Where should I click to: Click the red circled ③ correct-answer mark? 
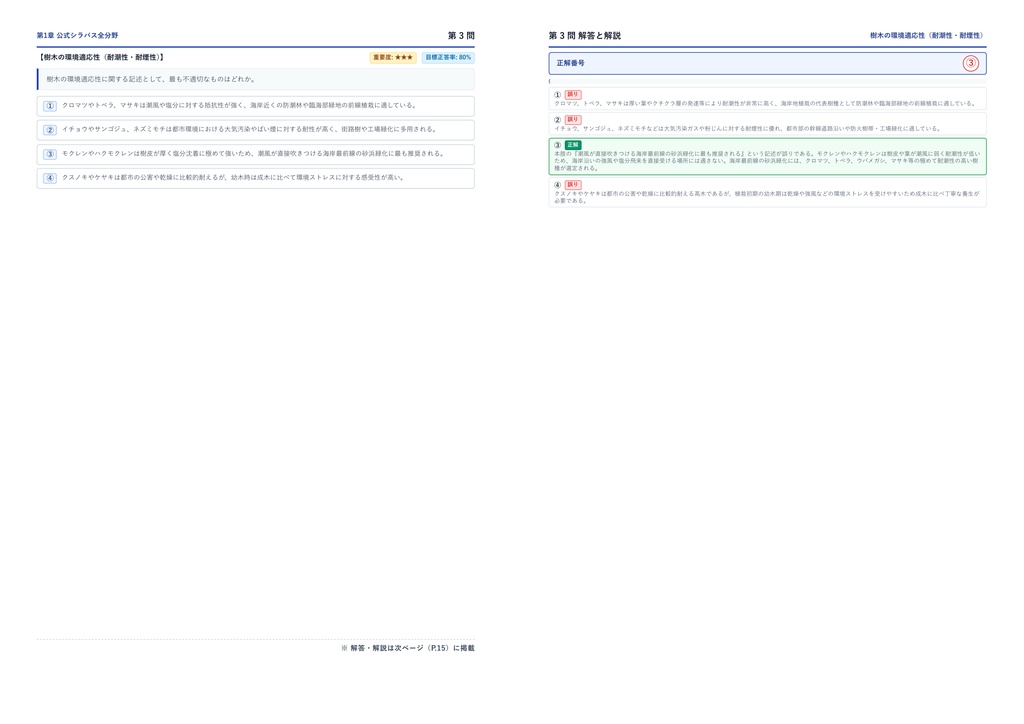pyautogui.click(x=970, y=63)
